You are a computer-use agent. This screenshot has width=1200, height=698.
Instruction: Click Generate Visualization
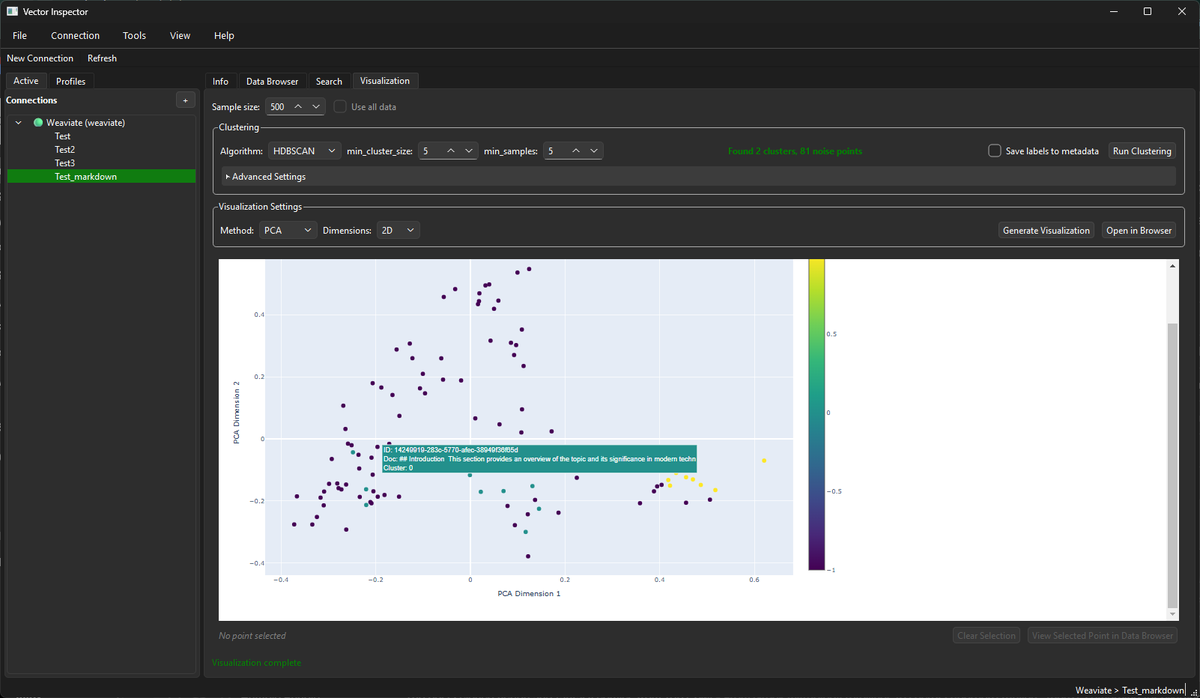point(1046,230)
